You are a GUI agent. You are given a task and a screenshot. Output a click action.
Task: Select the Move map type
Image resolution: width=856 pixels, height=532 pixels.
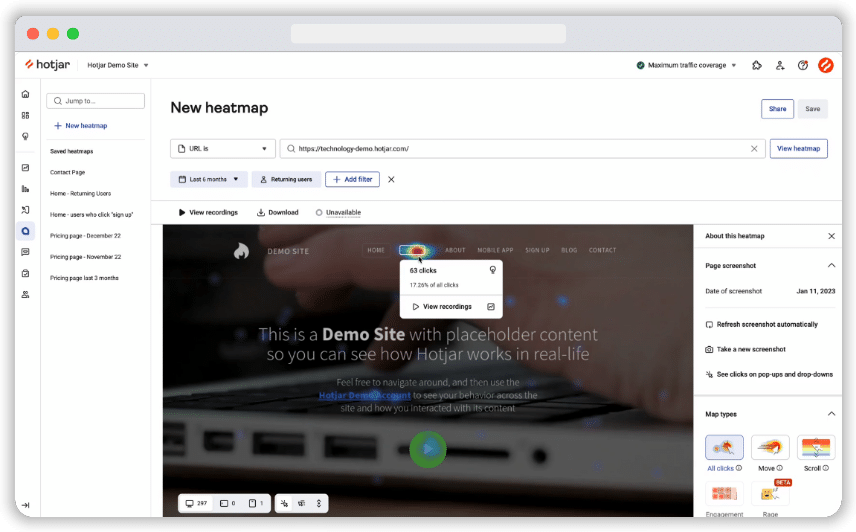point(770,447)
